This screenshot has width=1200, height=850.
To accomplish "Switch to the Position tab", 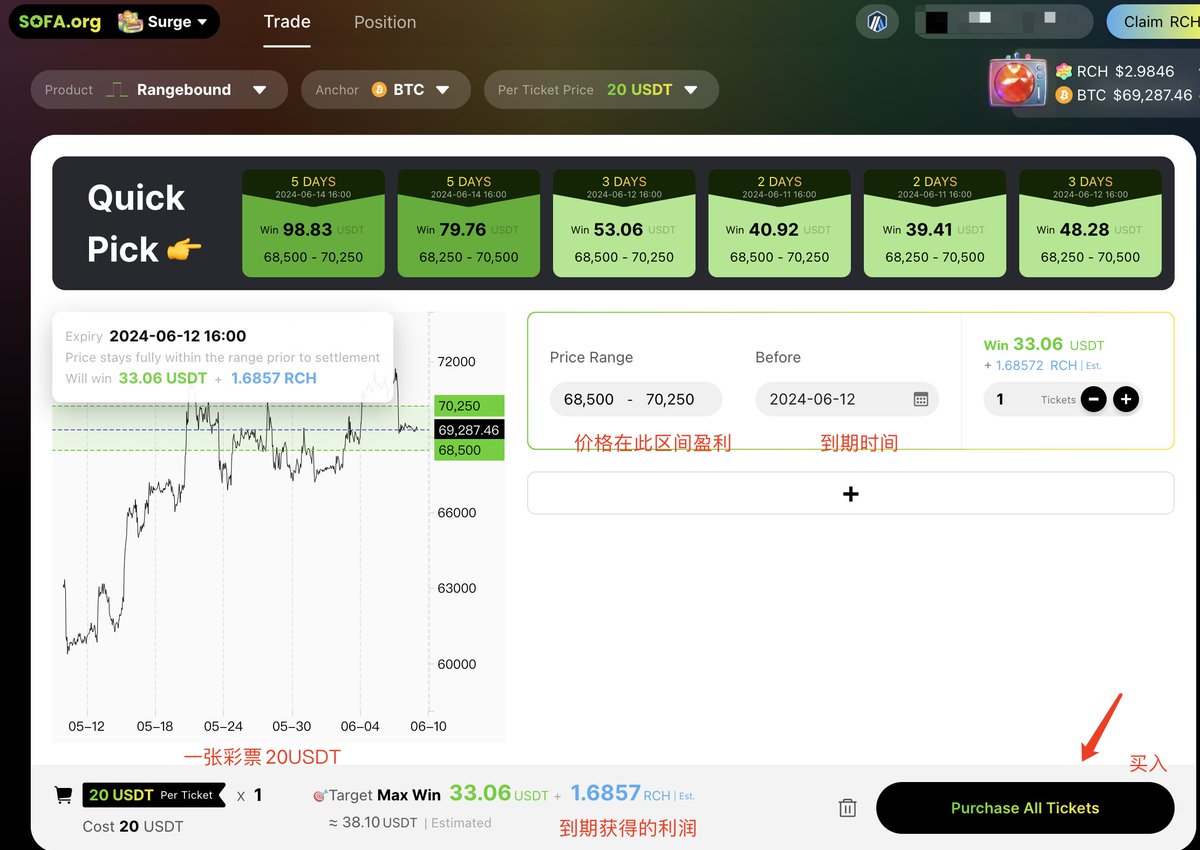I will (385, 22).
